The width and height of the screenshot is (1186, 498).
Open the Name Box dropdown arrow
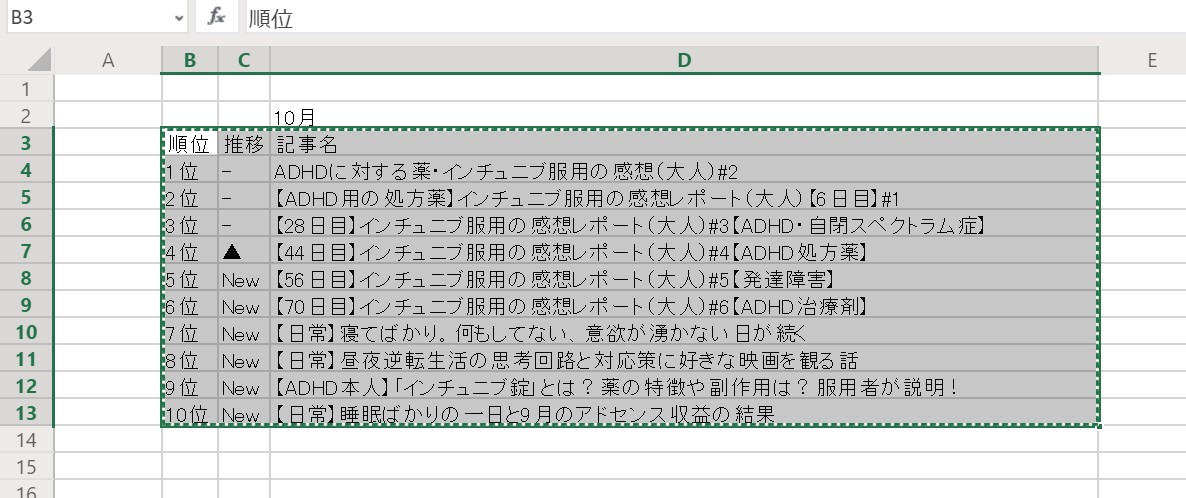pyautogui.click(x=179, y=17)
